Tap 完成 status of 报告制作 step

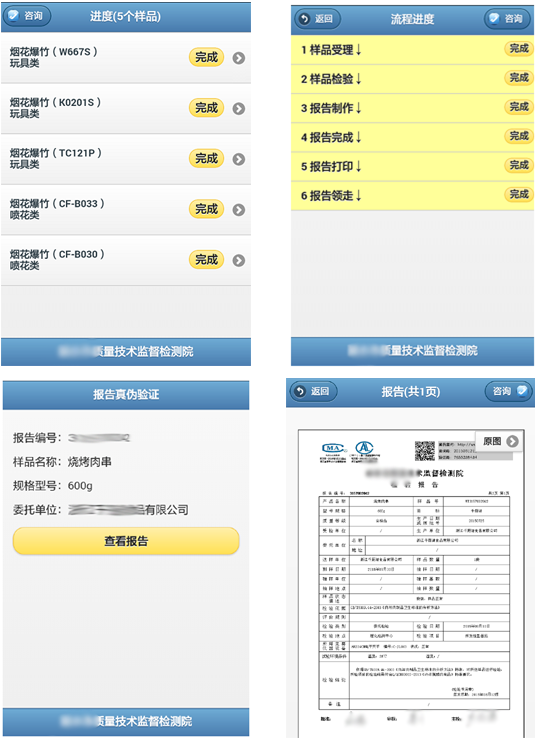click(x=519, y=107)
